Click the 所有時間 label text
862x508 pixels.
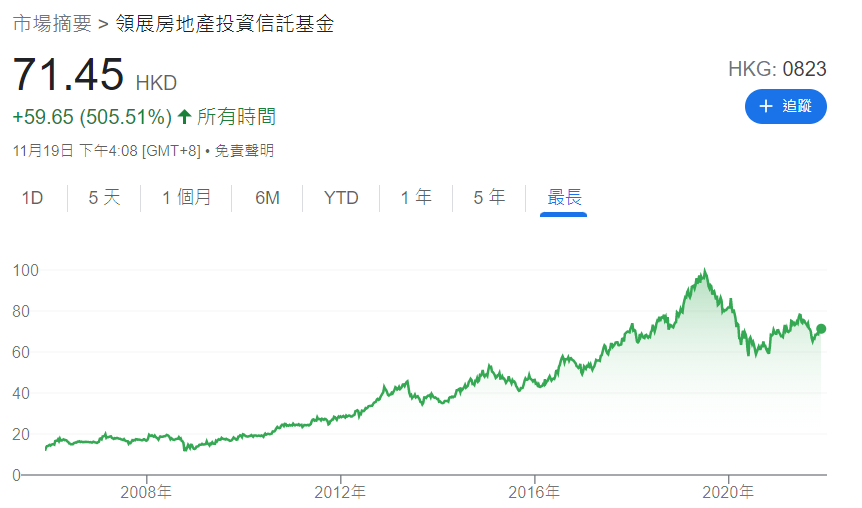(x=236, y=117)
